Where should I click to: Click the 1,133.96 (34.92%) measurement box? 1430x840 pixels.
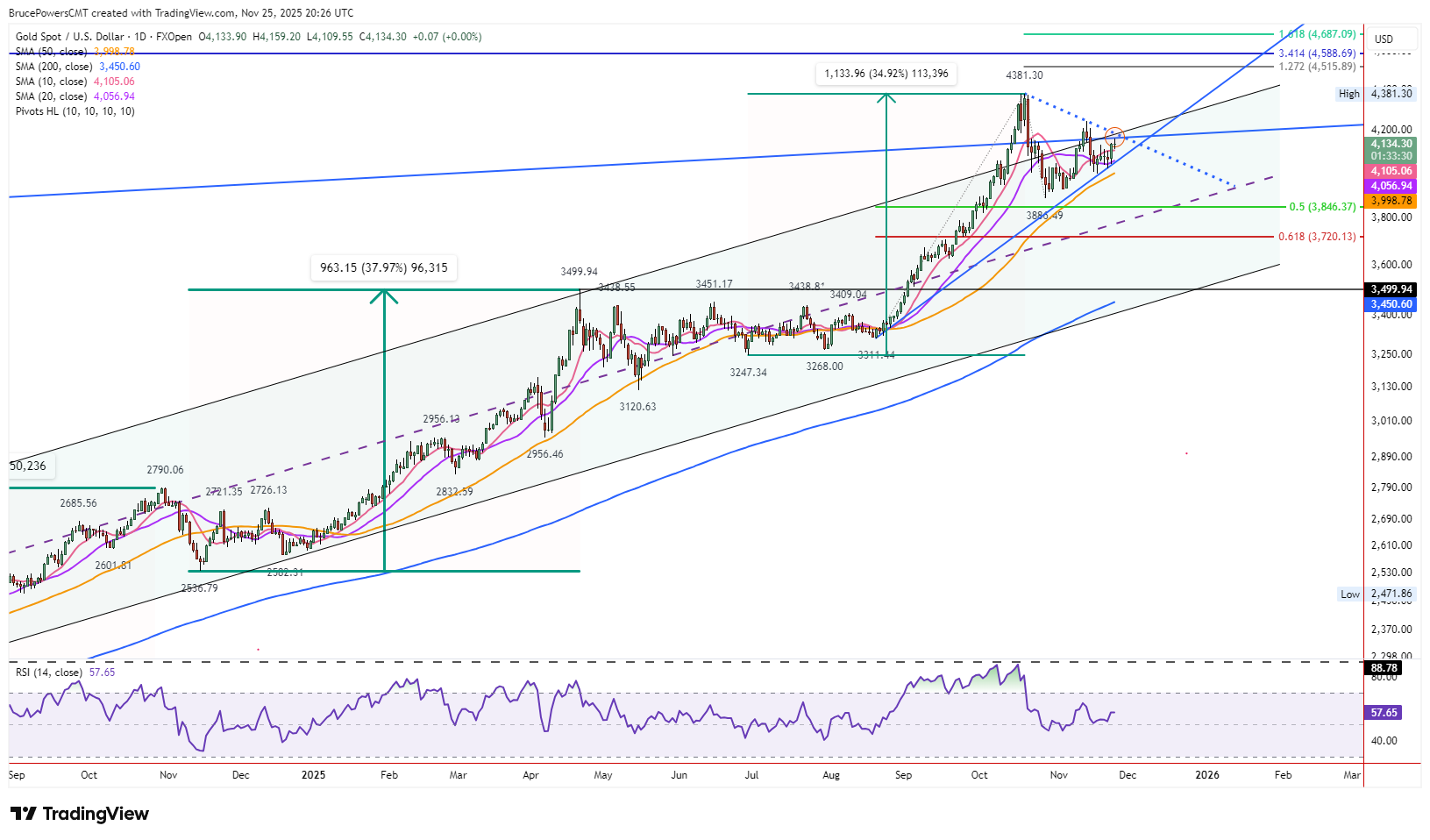(886, 74)
